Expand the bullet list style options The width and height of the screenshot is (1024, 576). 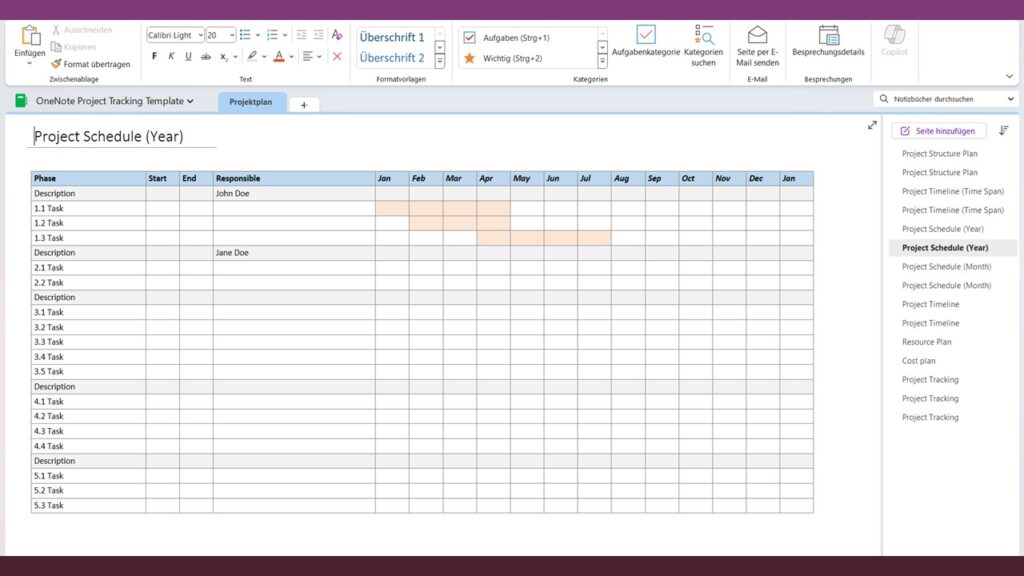coord(257,35)
